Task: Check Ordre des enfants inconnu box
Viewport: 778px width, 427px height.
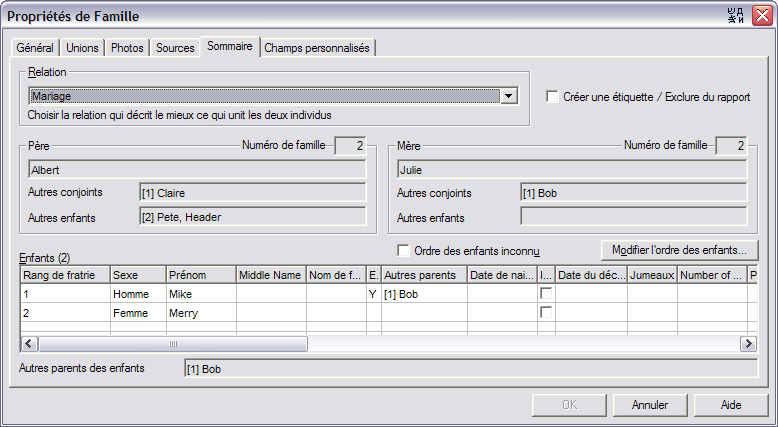Action: (x=403, y=250)
